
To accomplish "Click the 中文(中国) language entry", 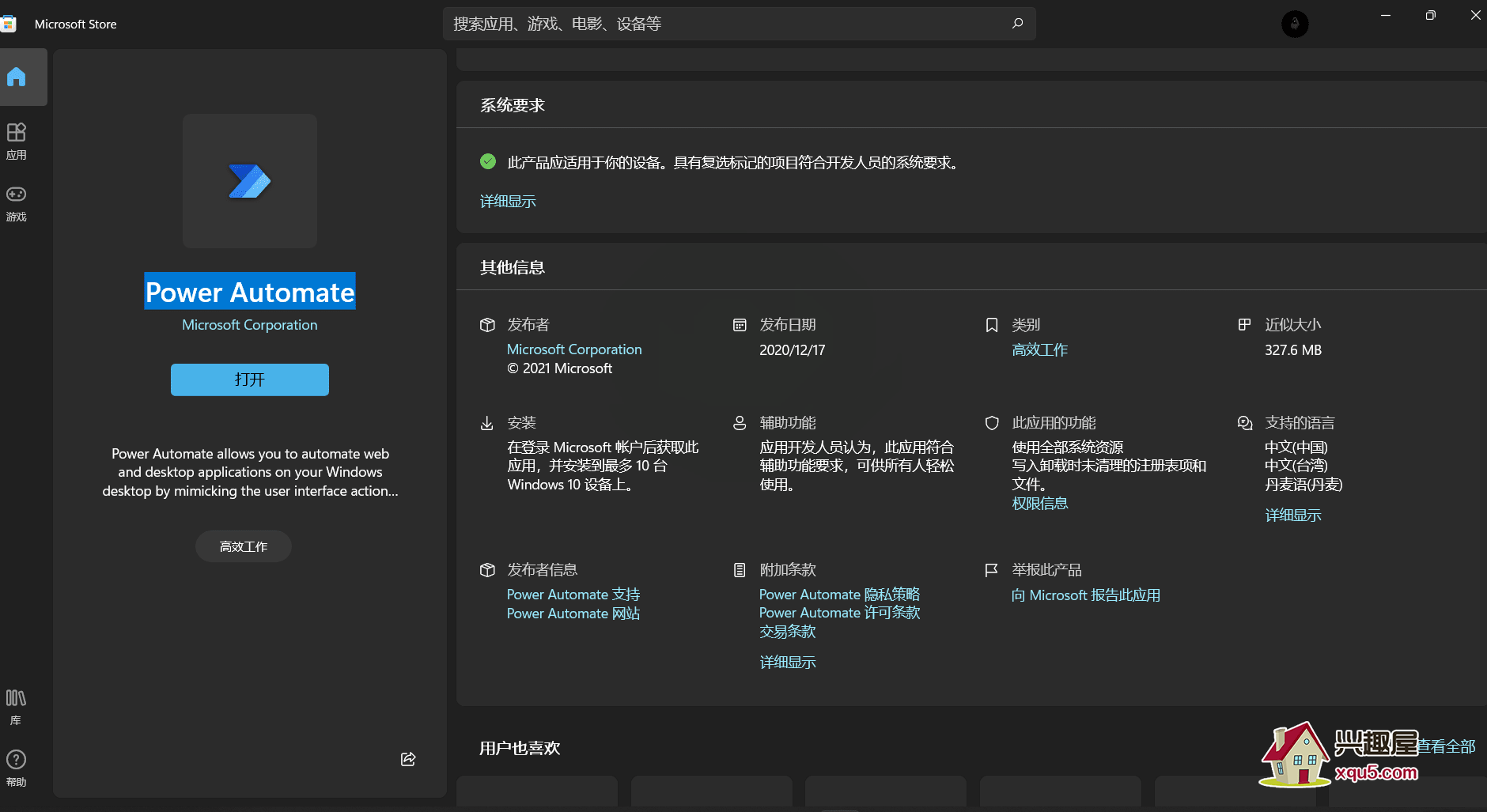I will (1296, 448).
